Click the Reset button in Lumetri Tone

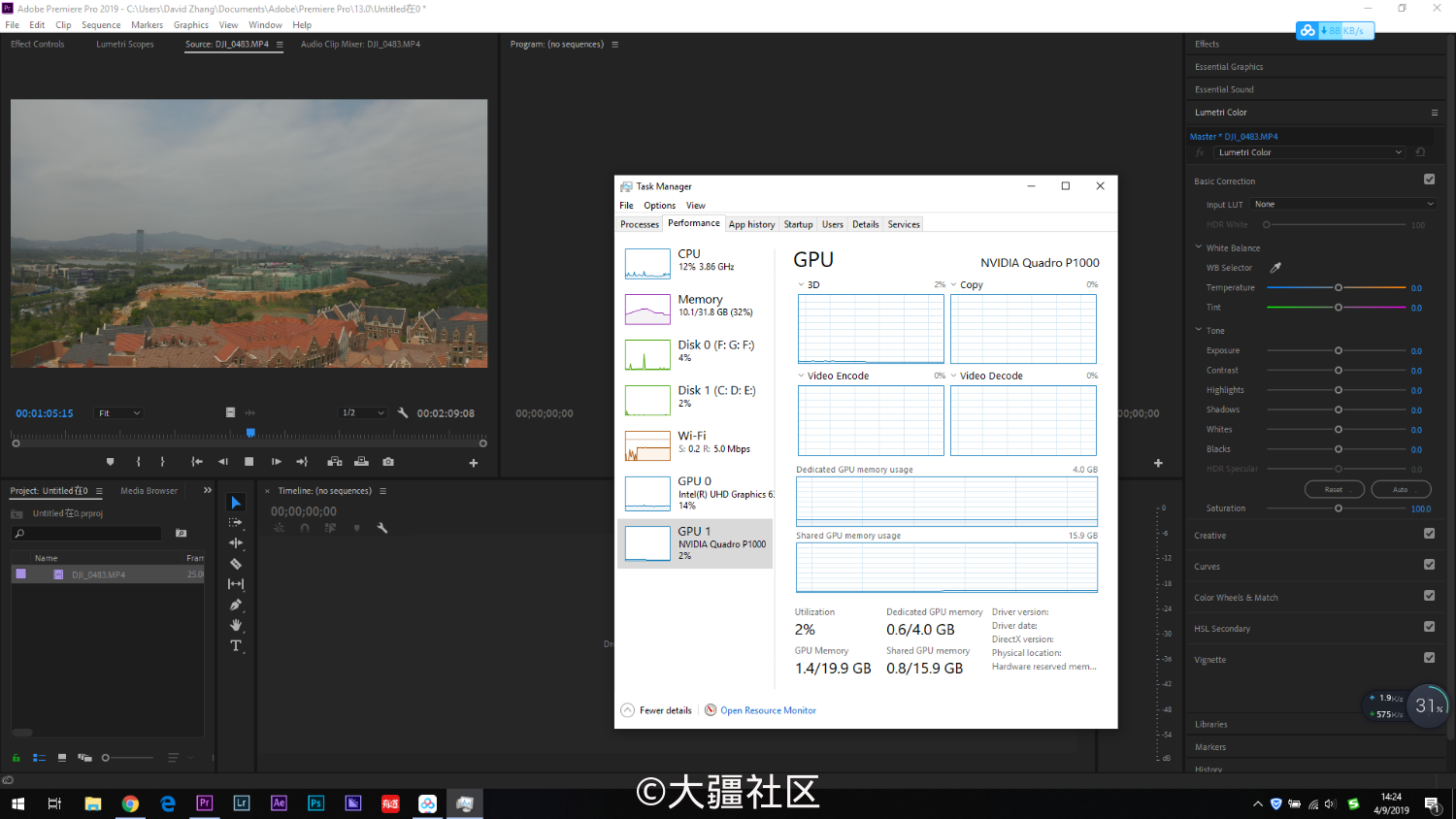point(1335,489)
